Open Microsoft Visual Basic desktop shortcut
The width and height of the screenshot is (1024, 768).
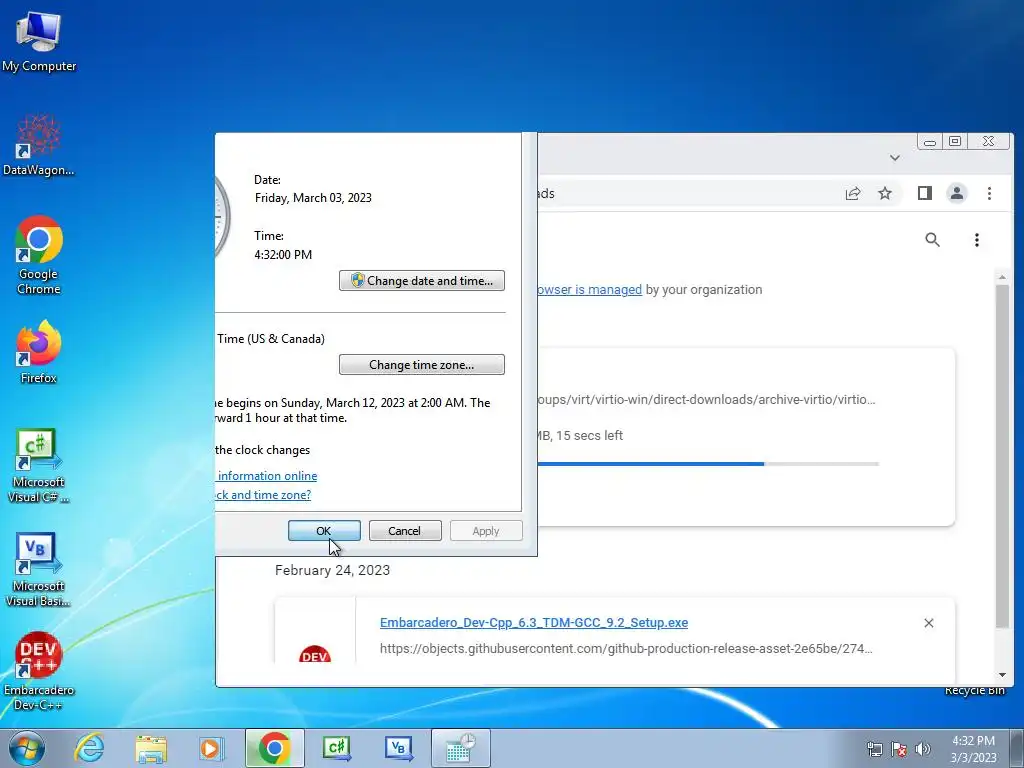click(x=39, y=569)
